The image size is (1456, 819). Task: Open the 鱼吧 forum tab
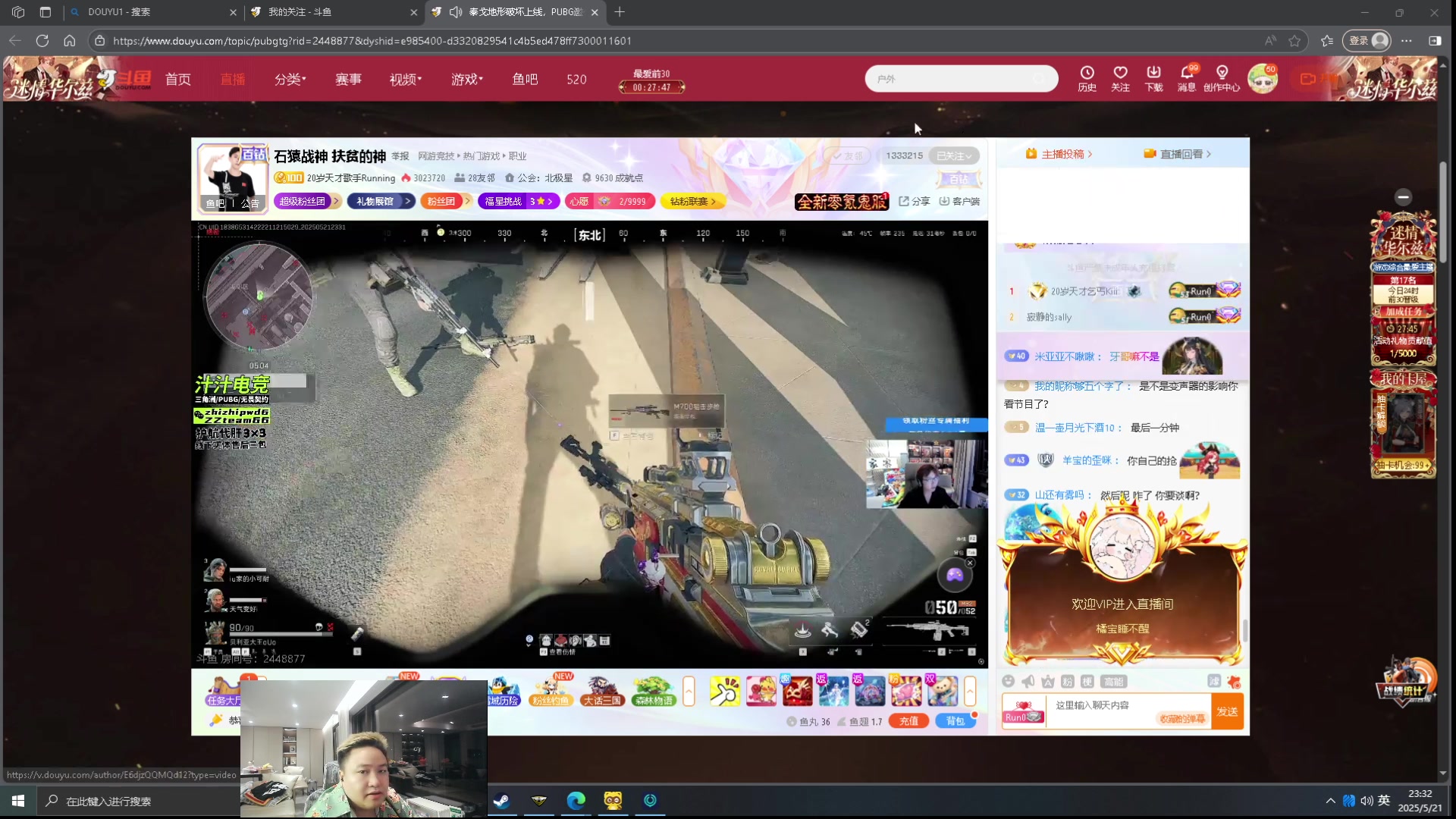point(525,79)
